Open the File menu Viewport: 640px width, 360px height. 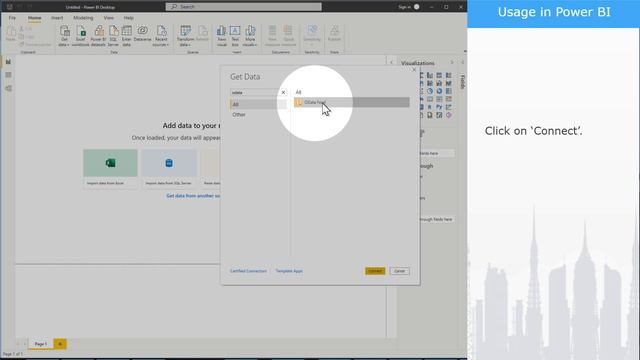coord(12,18)
